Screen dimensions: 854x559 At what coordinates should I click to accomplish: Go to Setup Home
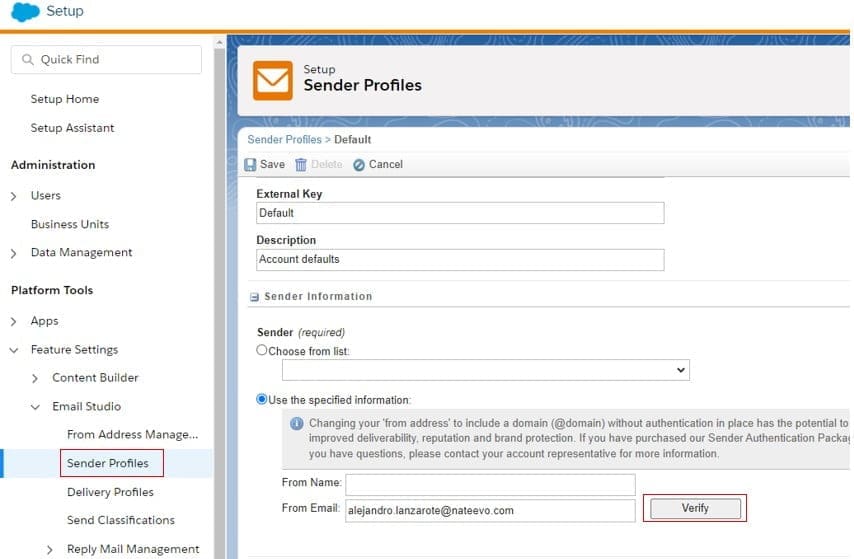(x=65, y=99)
